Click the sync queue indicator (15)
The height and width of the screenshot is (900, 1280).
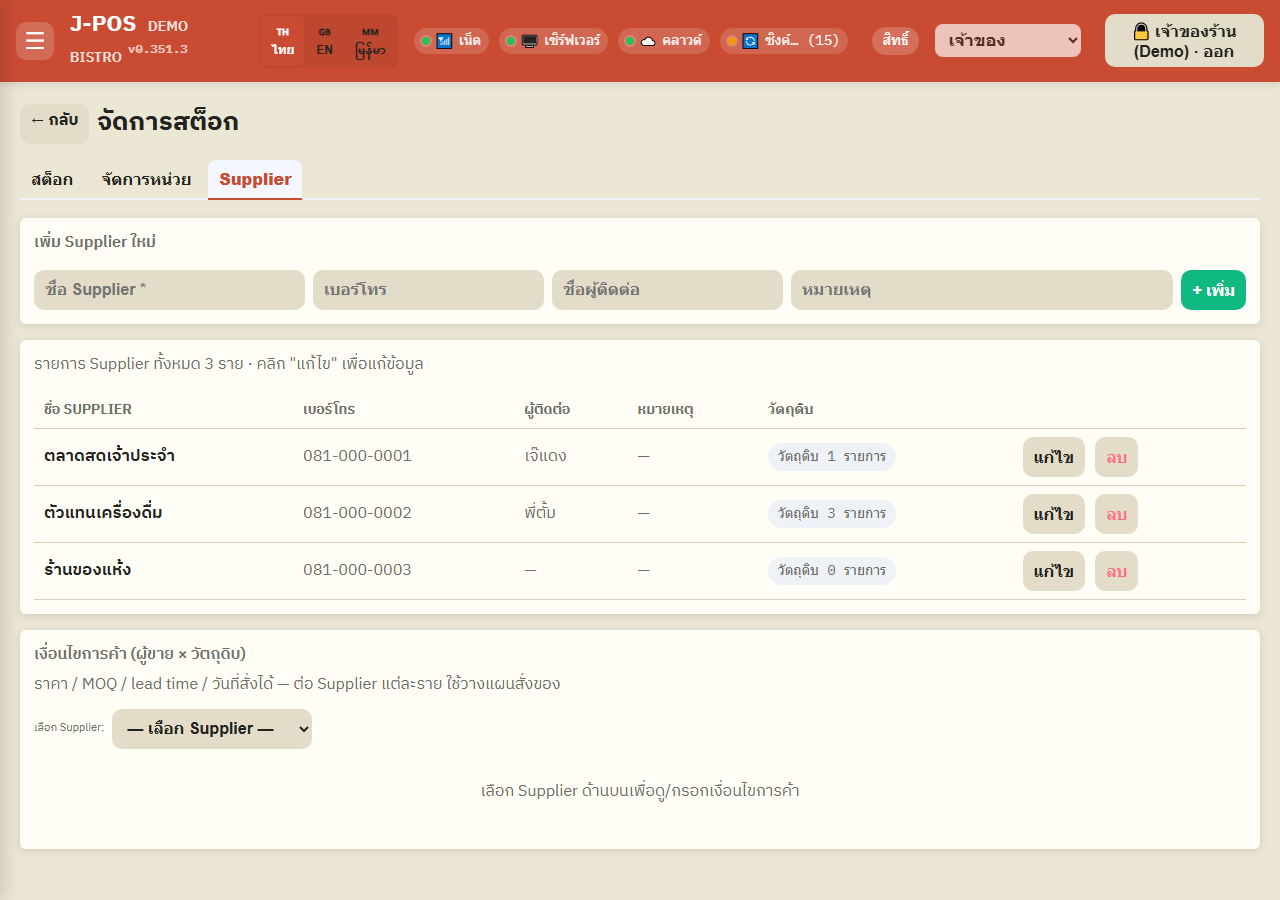pos(784,41)
